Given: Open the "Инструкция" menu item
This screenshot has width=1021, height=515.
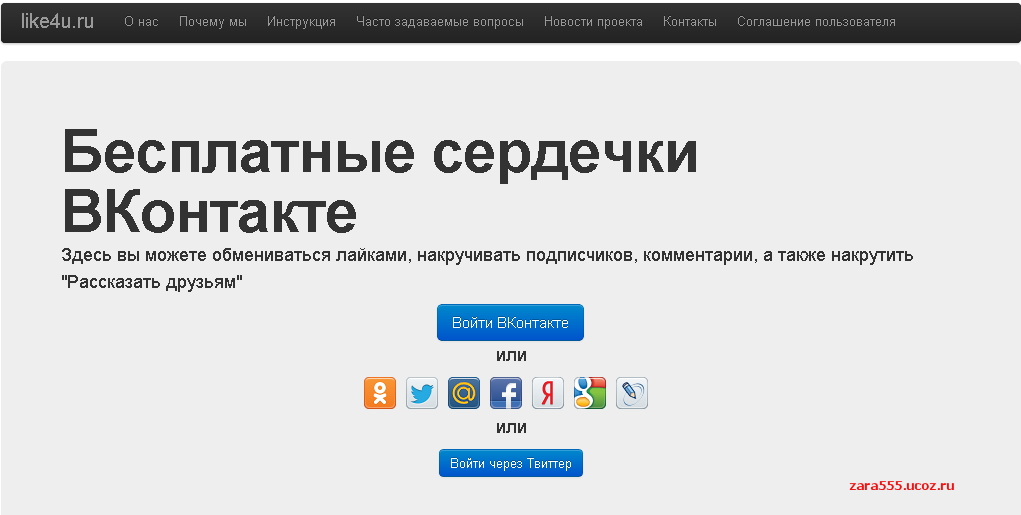Looking at the screenshot, I should [301, 21].
